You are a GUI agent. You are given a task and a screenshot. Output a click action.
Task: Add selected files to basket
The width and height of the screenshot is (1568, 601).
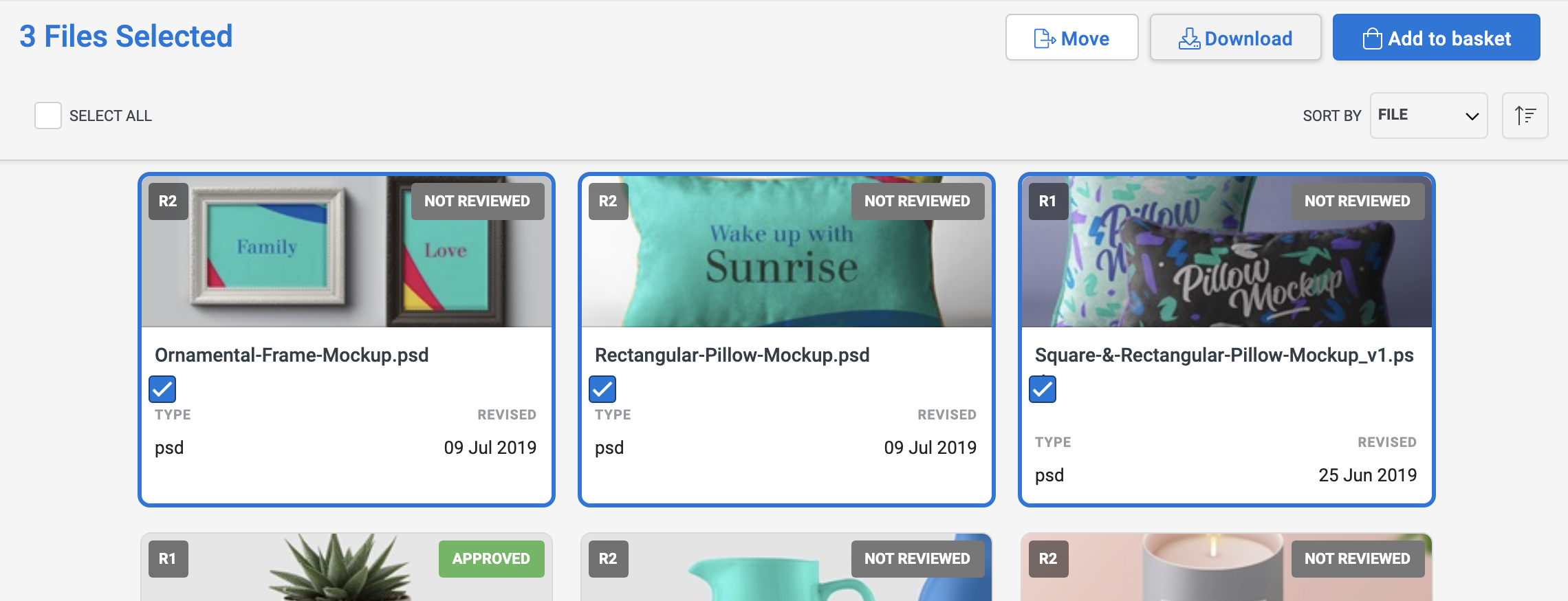[1436, 38]
